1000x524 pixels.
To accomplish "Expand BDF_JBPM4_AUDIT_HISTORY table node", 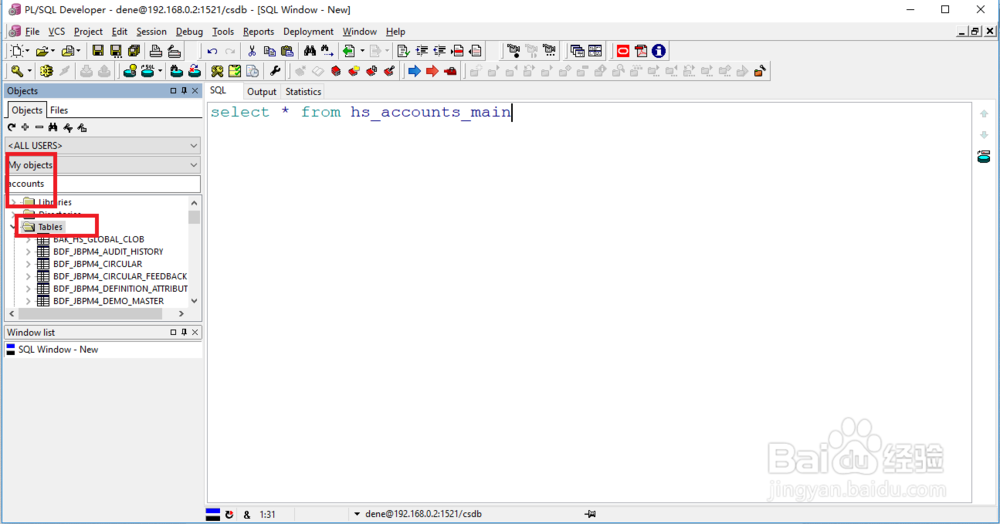I will (28, 252).
